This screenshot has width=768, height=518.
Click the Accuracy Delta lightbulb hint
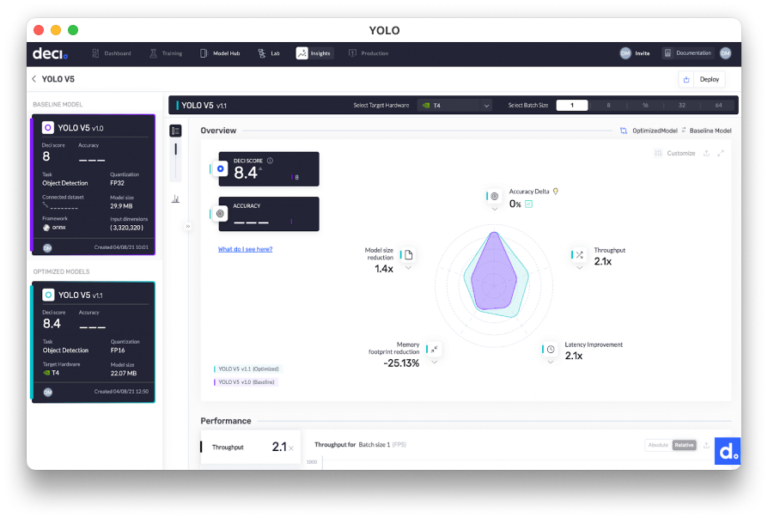(x=555, y=191)
